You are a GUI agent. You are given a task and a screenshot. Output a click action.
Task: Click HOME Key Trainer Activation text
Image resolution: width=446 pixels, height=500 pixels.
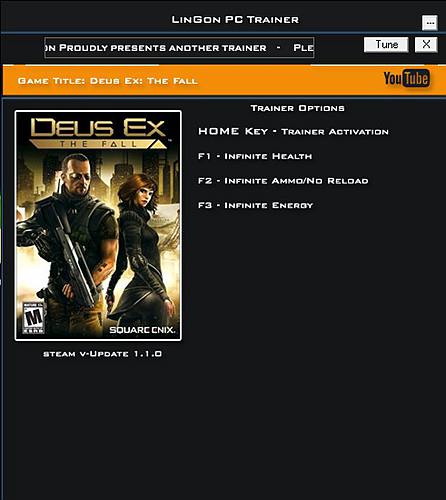pos(293,131)
